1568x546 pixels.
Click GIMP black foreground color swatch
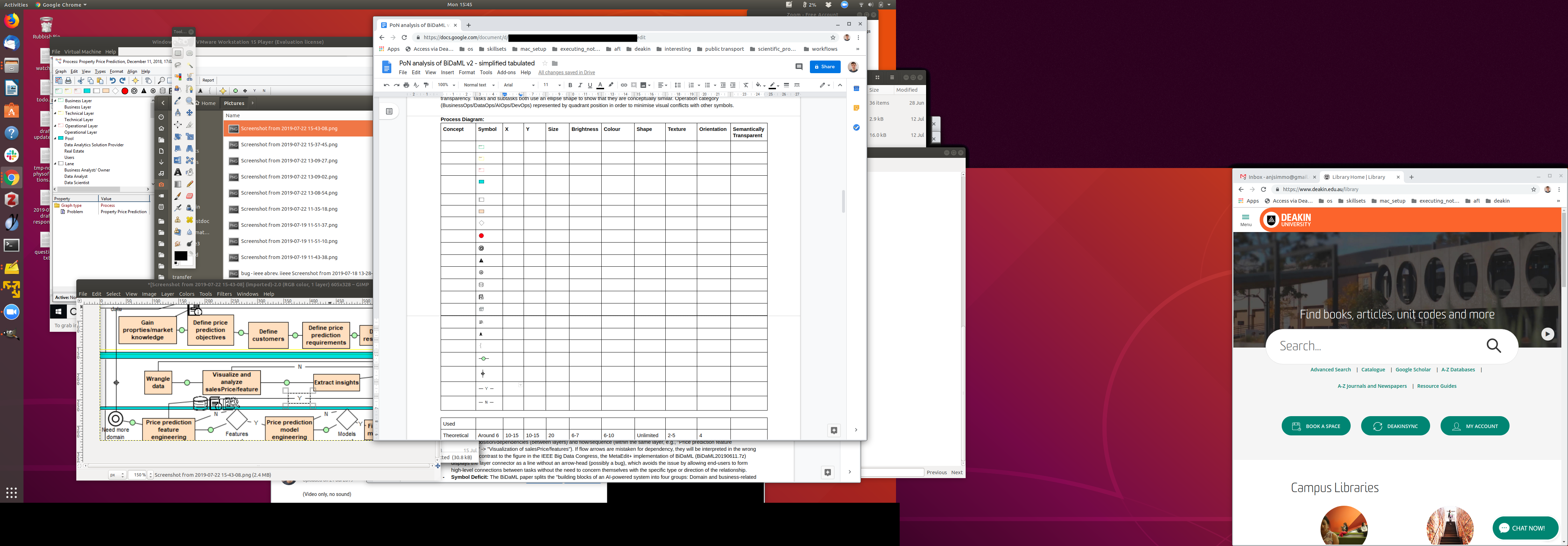[180, 255]
